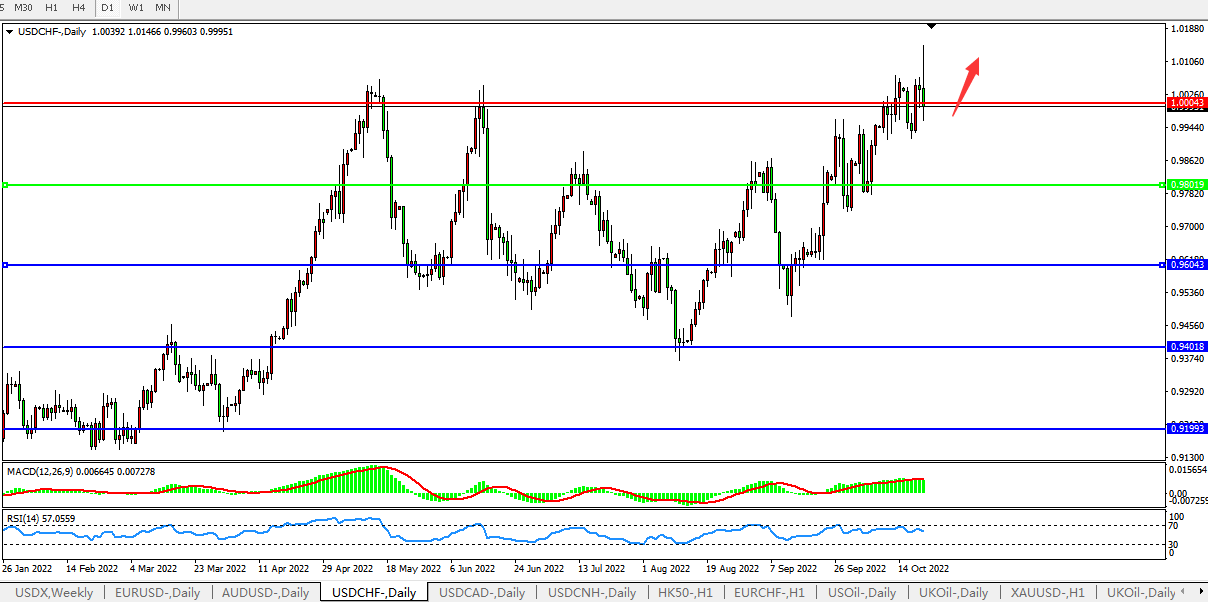
Task: Go to the HK50-,H1 chart tab
Action: [x=685, y=593]
